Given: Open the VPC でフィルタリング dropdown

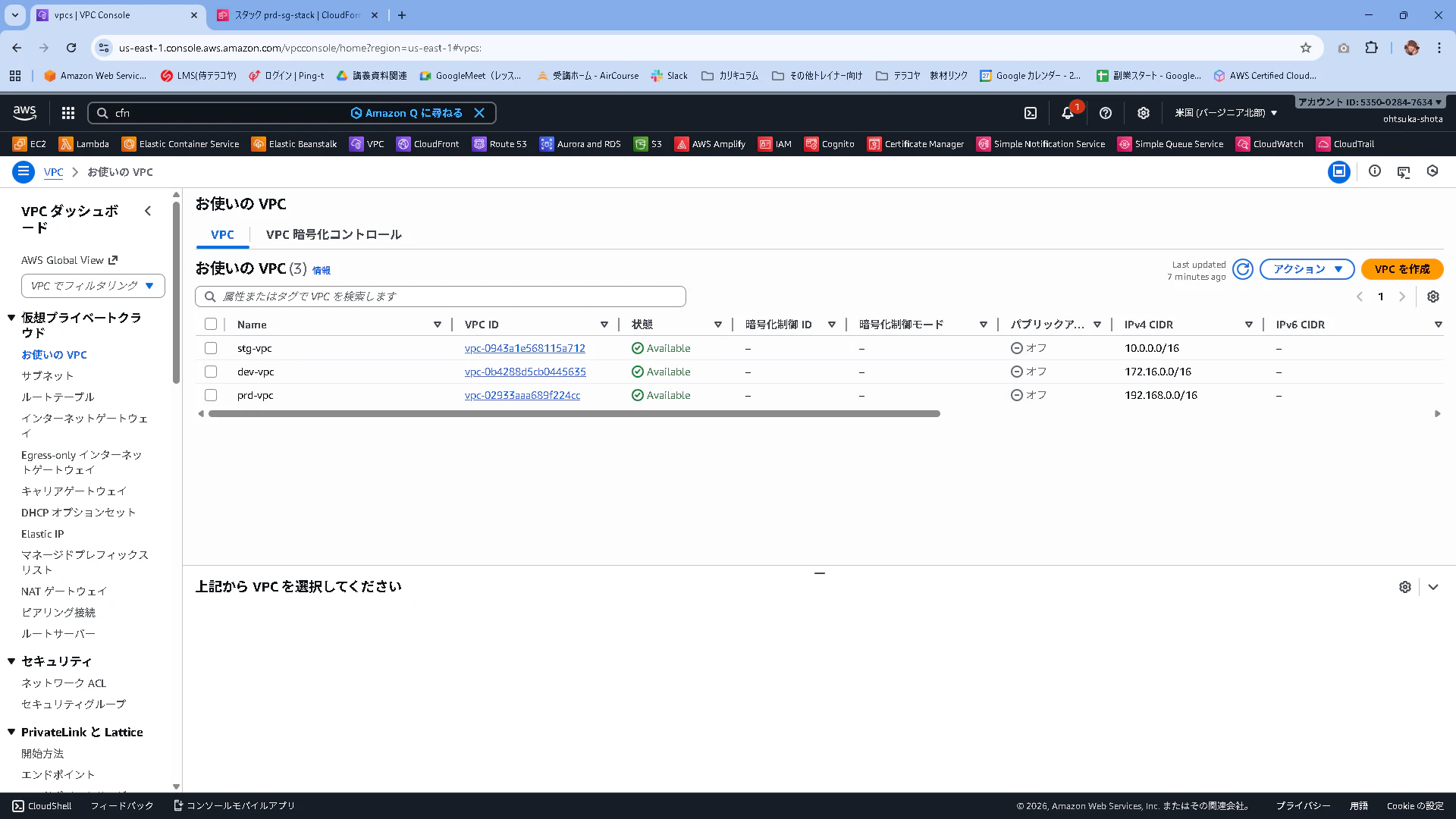Looking at the screenshot, I should [x=93, y=286].
